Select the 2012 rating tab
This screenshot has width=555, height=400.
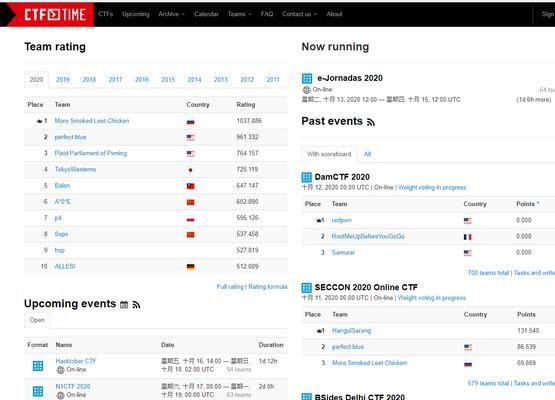tap(247, 80)
